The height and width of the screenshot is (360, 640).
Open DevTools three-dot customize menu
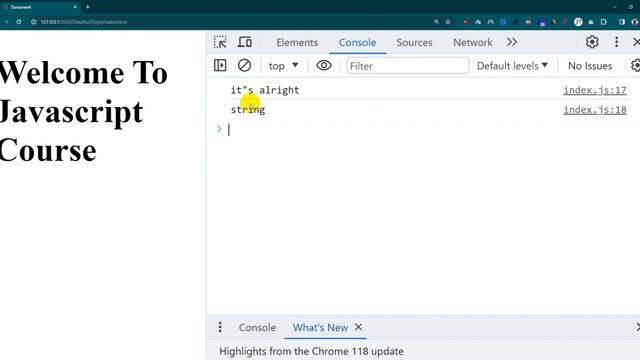coord(616,42)
